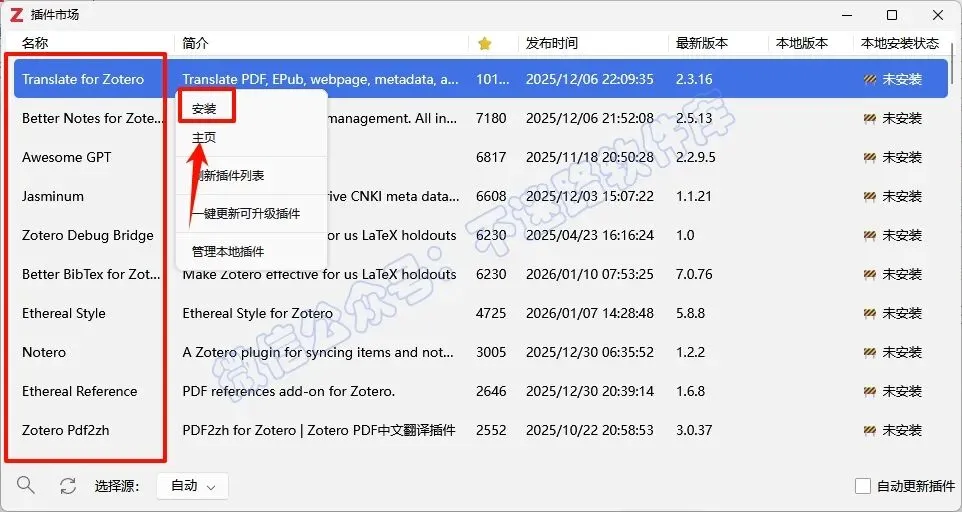Image resolution: width=962 pixels, height=512 pixels.
Task: Click description 'PDF references add-on for Zotero.'
Action: pos(288,391)
